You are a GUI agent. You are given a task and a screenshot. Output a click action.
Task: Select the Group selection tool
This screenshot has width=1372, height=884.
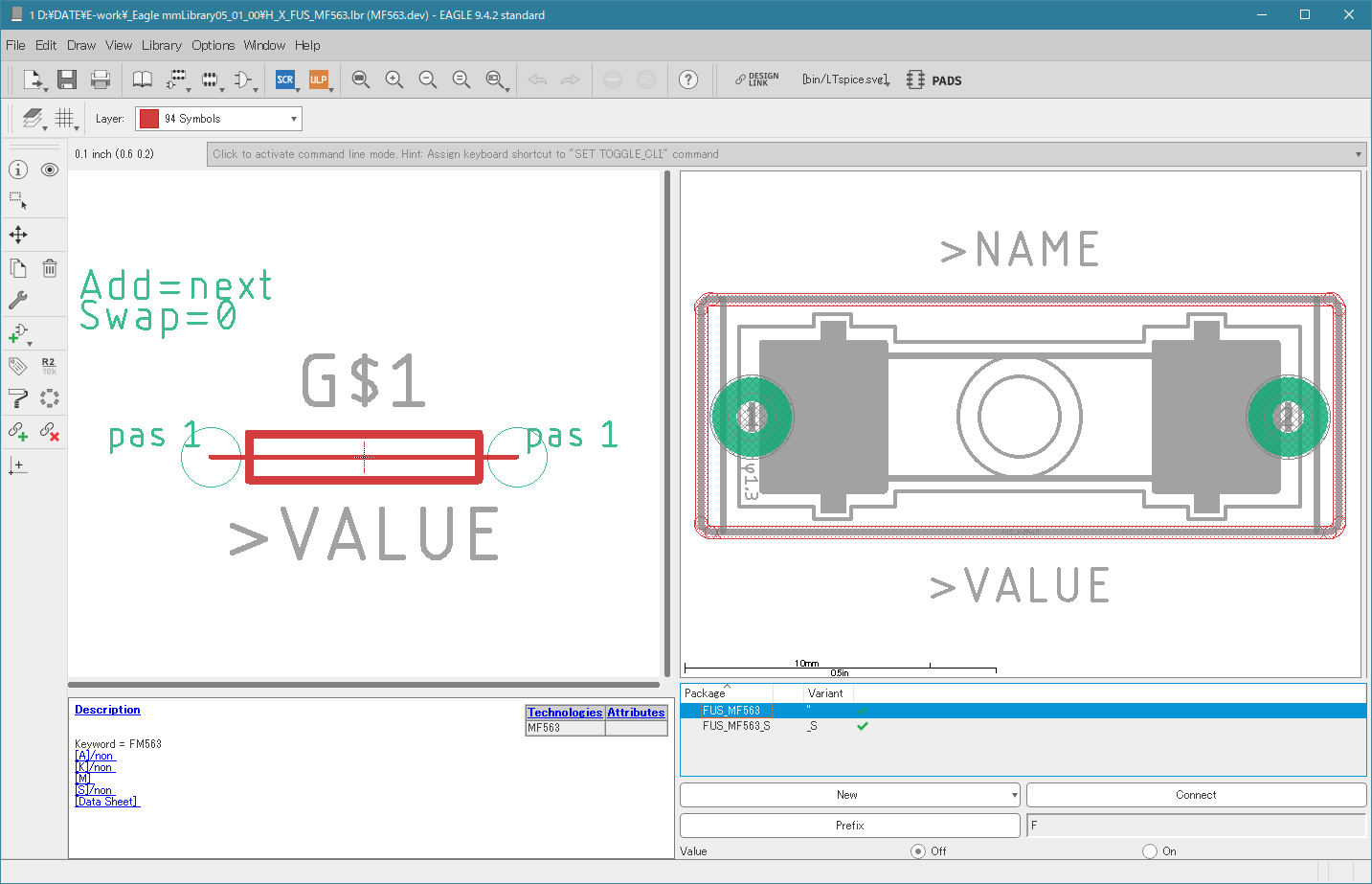(x=18, y=201)
